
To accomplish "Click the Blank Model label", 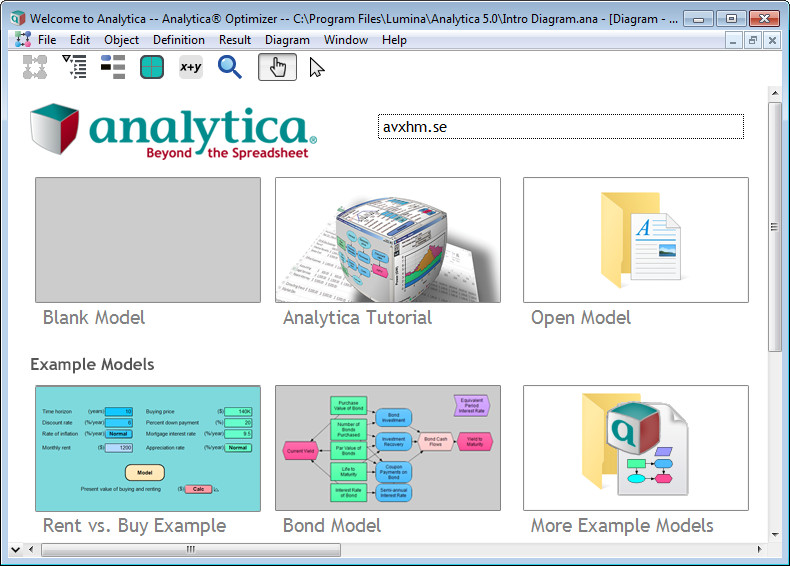I will (94, 318).
